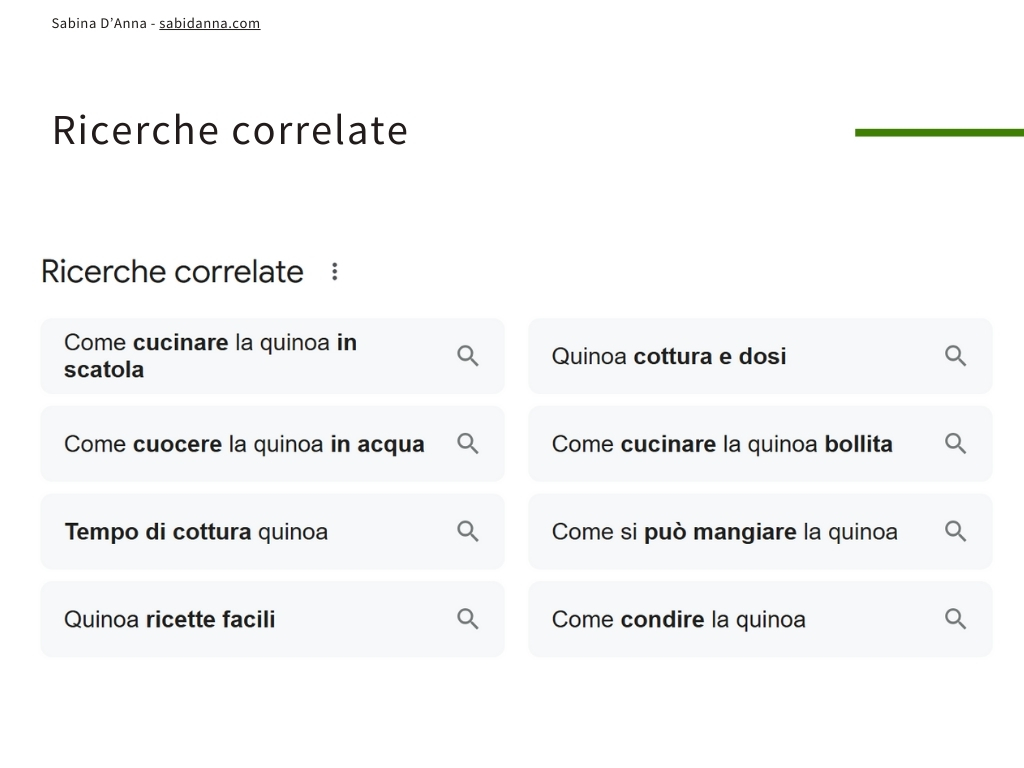
Task: Select suggestion Quinoa cottura e dosi
Action: tap(760, 356)
